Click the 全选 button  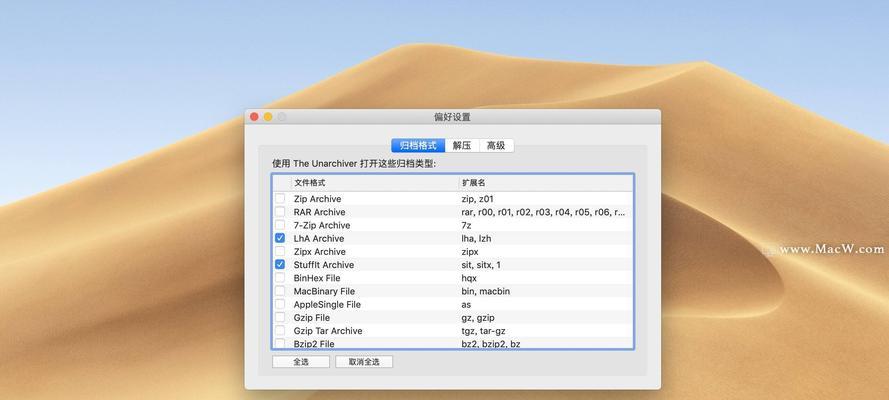300,362
